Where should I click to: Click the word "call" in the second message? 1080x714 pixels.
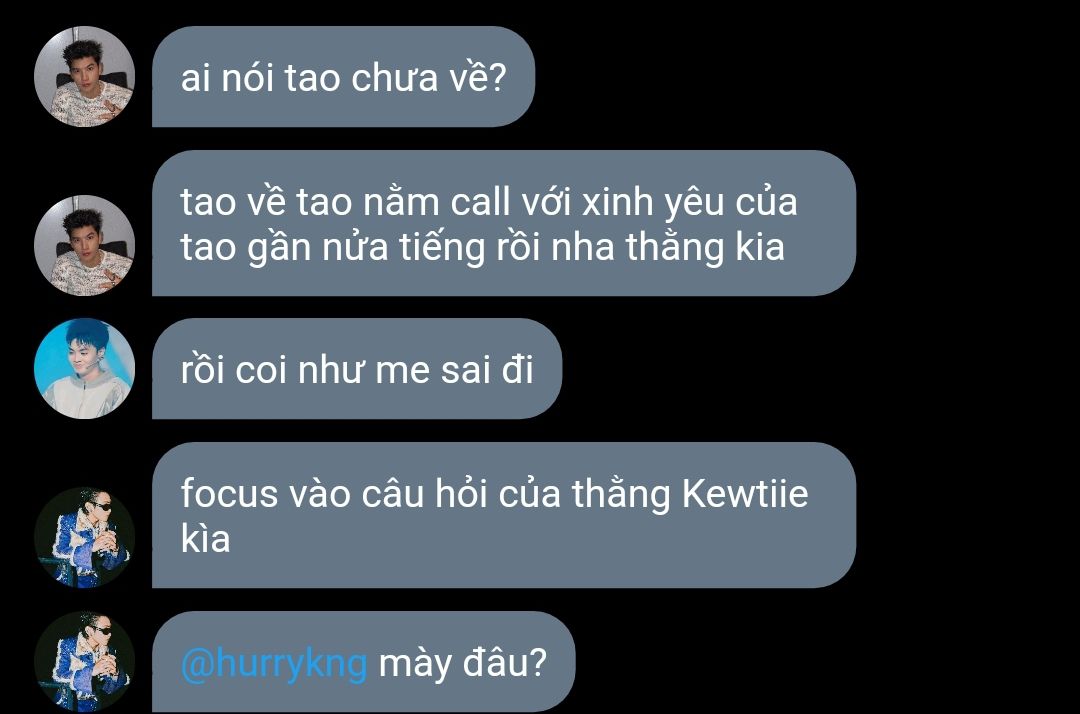(x=480, y=202)
